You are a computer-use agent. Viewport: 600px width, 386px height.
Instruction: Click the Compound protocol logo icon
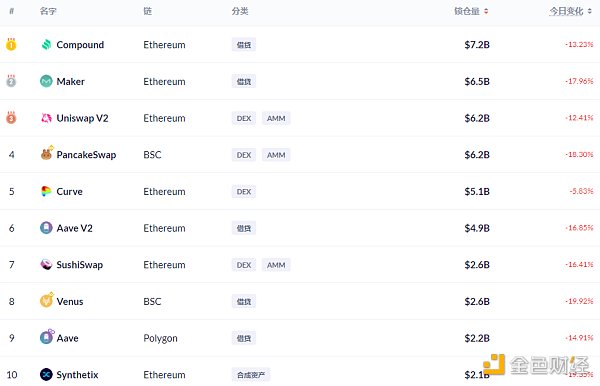pyautogui.click(x=46, y=45)
